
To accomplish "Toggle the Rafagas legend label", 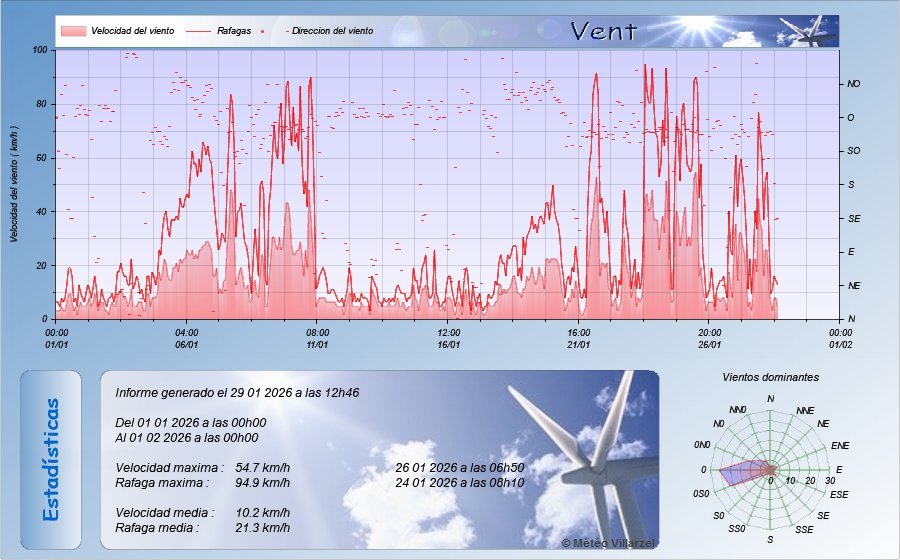I will click(x=233, y=31).
